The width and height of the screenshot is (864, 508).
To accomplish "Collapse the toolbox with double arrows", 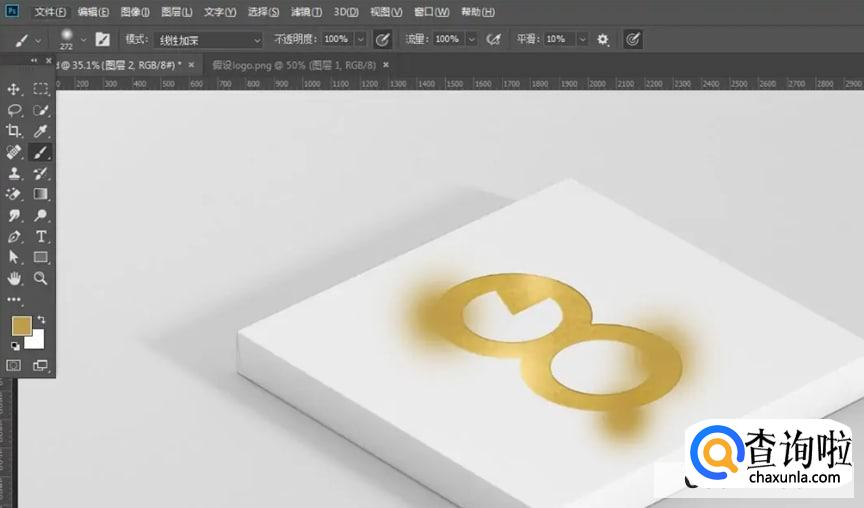I will point(34,60).
